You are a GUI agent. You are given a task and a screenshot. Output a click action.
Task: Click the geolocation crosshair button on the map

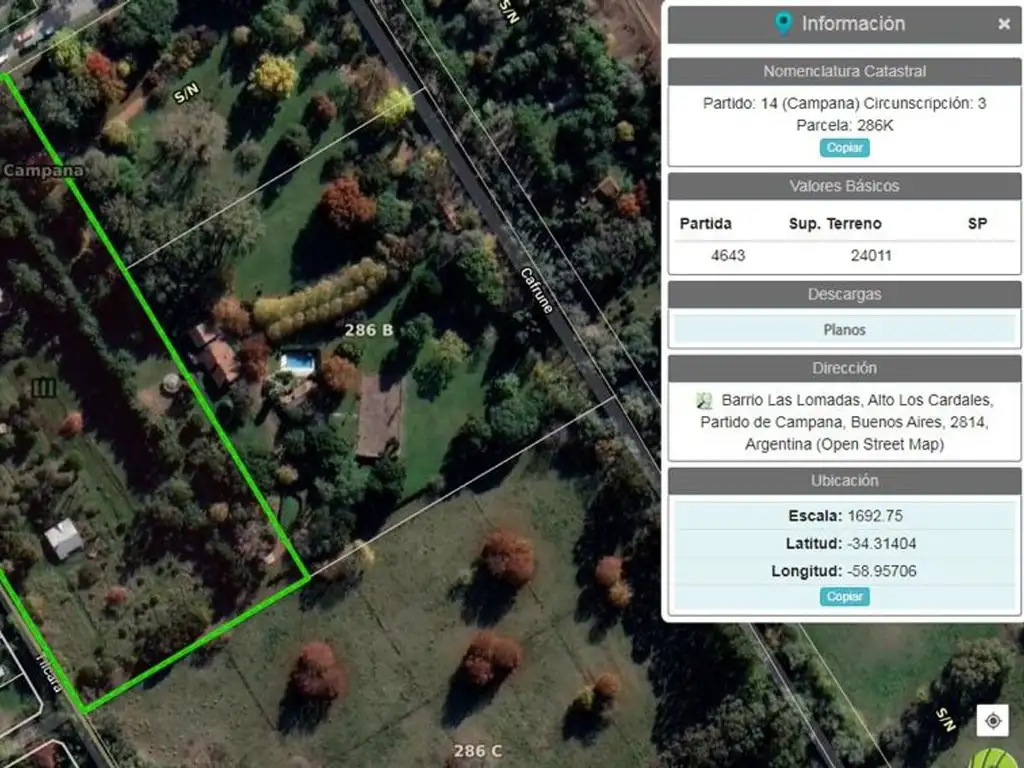point(993,720)
